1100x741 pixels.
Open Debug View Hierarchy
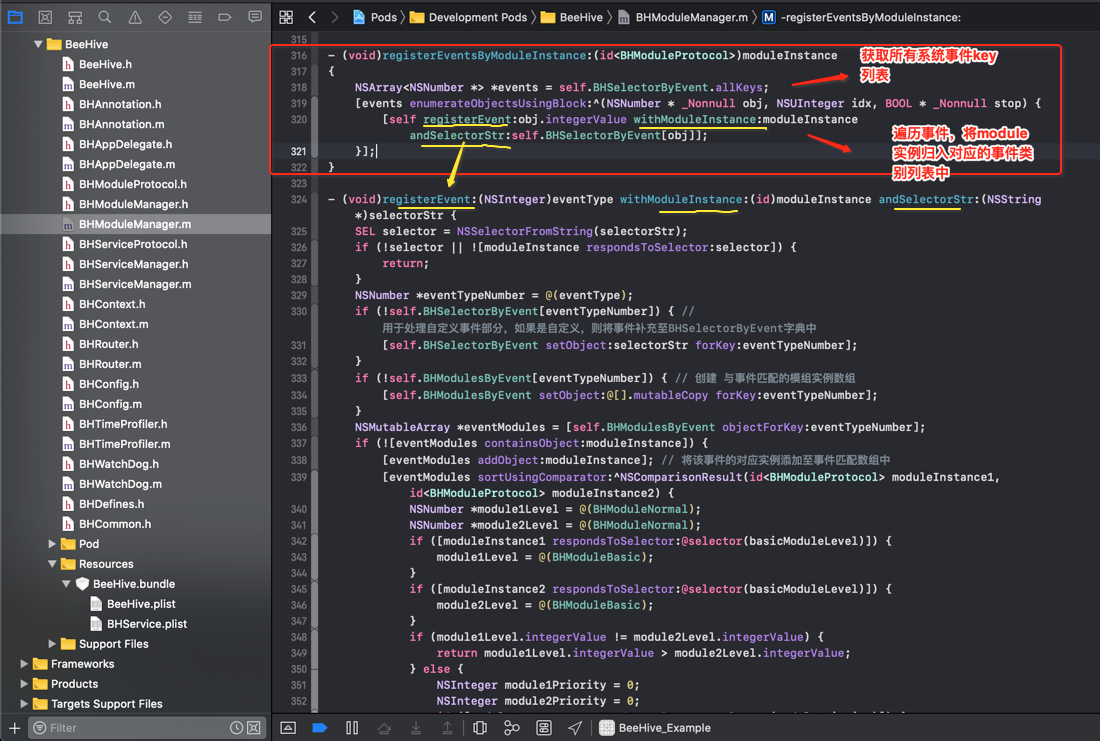pyautogui.click(x=480, y=728)
